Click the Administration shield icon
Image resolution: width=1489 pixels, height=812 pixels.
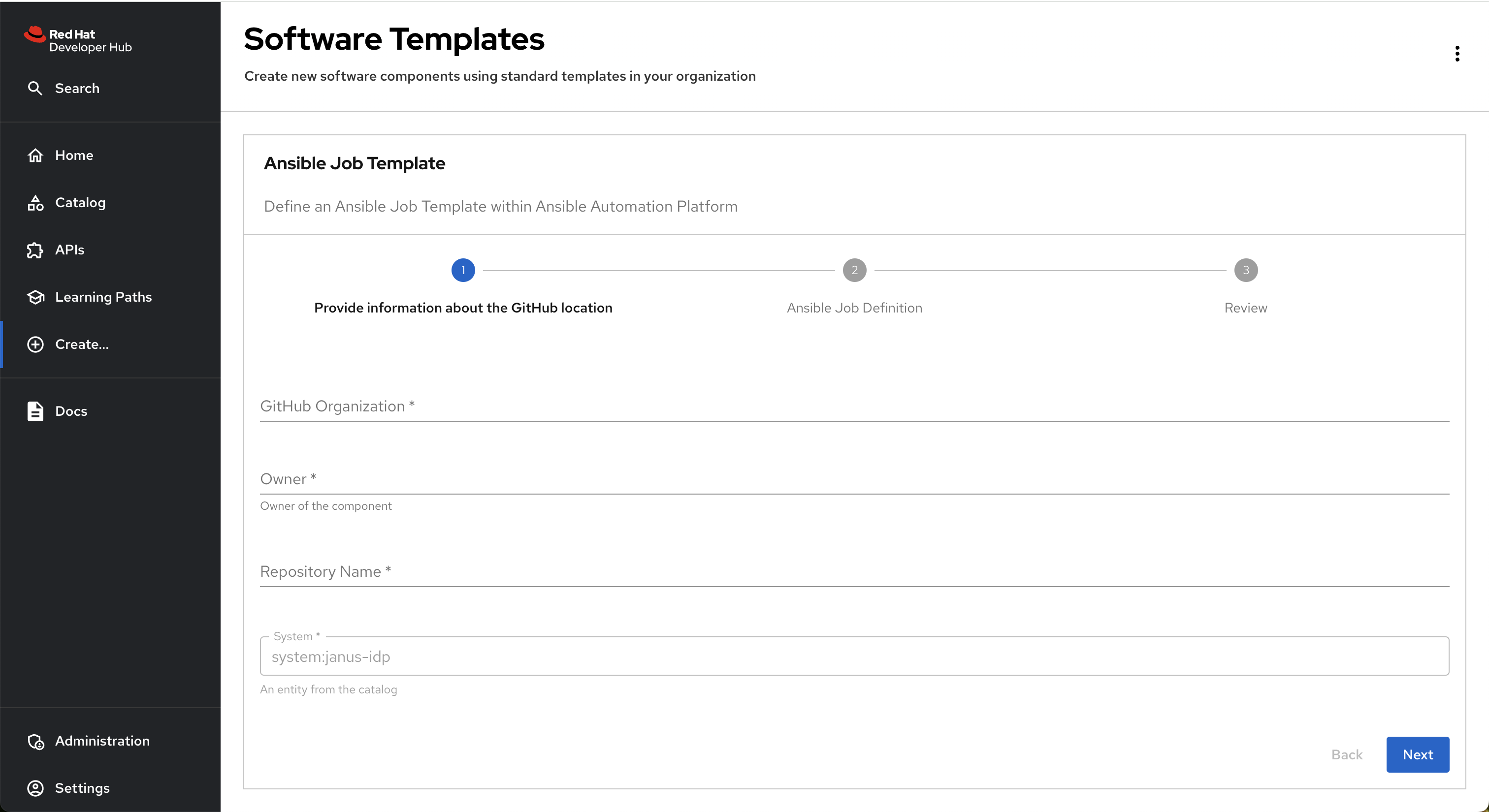(35, 741)
